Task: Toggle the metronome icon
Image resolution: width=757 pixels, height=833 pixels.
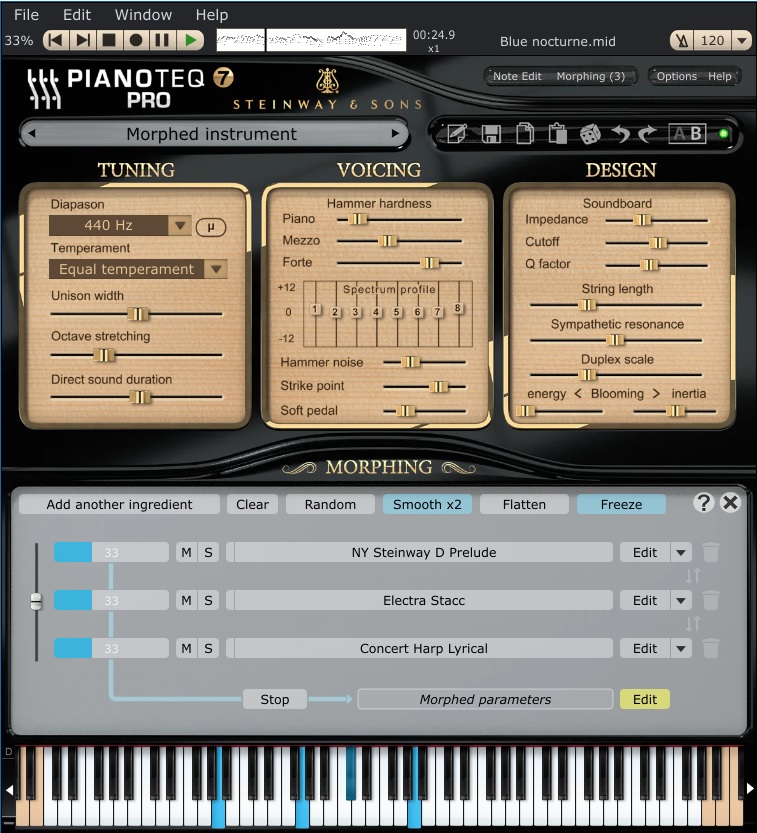Action: (682, 40)
